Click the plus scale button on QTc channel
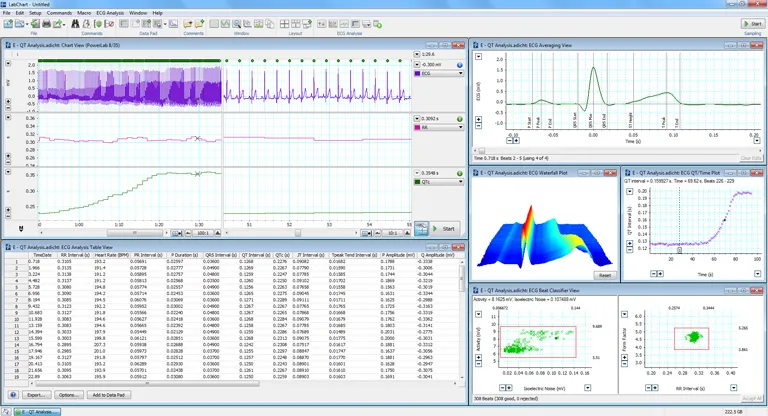The width and height of the screenshot is (768, 416). coord(8,210)
